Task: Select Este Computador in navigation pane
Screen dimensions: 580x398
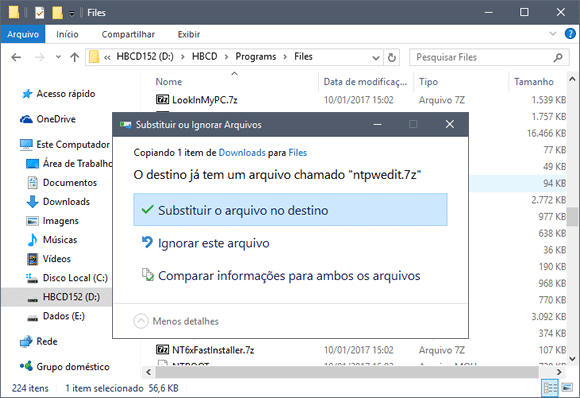Action: tap(73, 145)
